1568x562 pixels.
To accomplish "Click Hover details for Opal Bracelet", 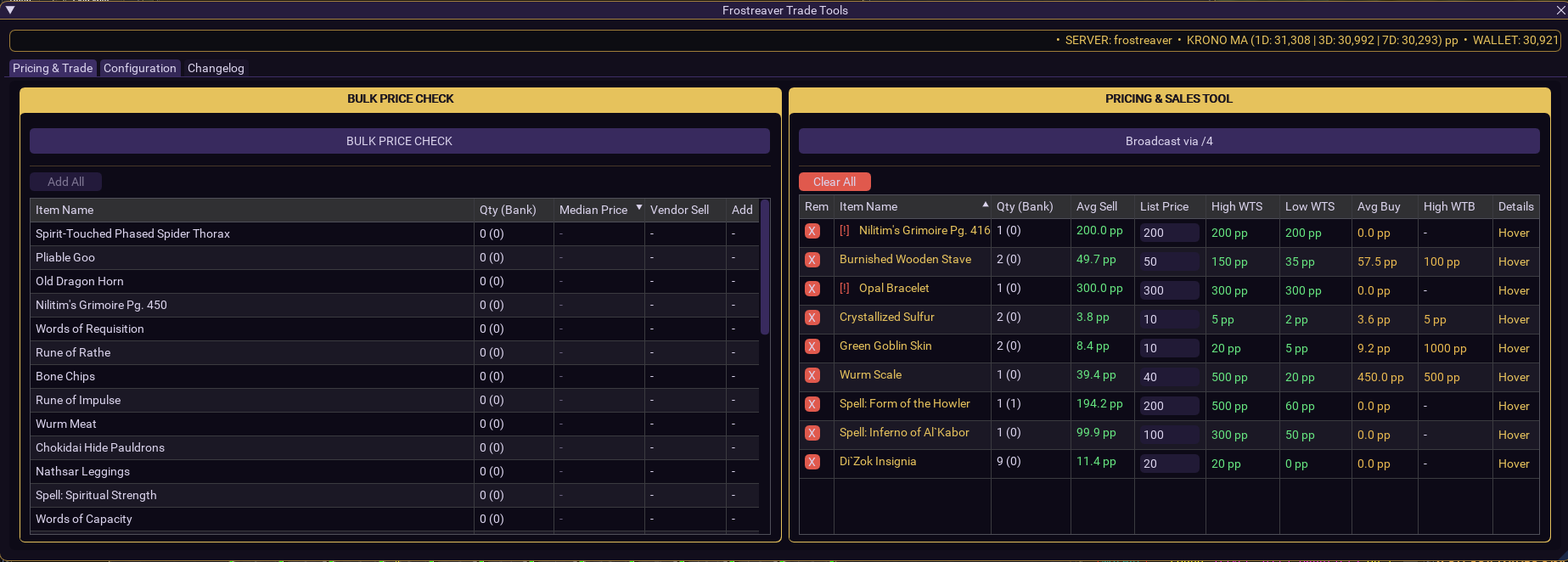I will tap(1514, 290).
